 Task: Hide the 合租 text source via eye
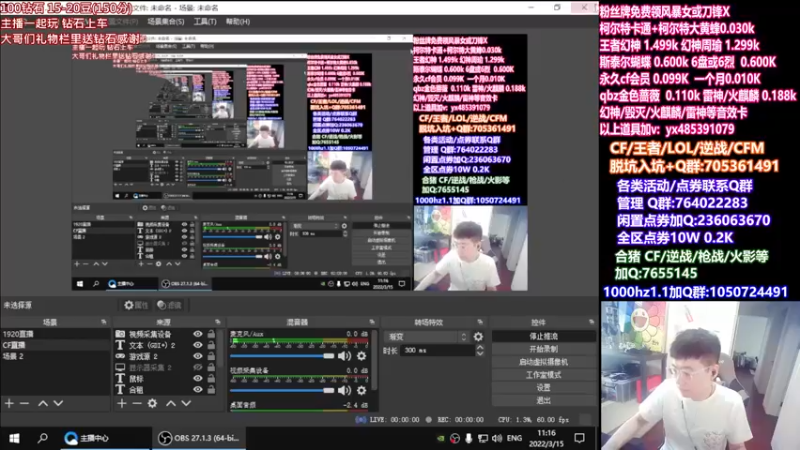point(197,389)
